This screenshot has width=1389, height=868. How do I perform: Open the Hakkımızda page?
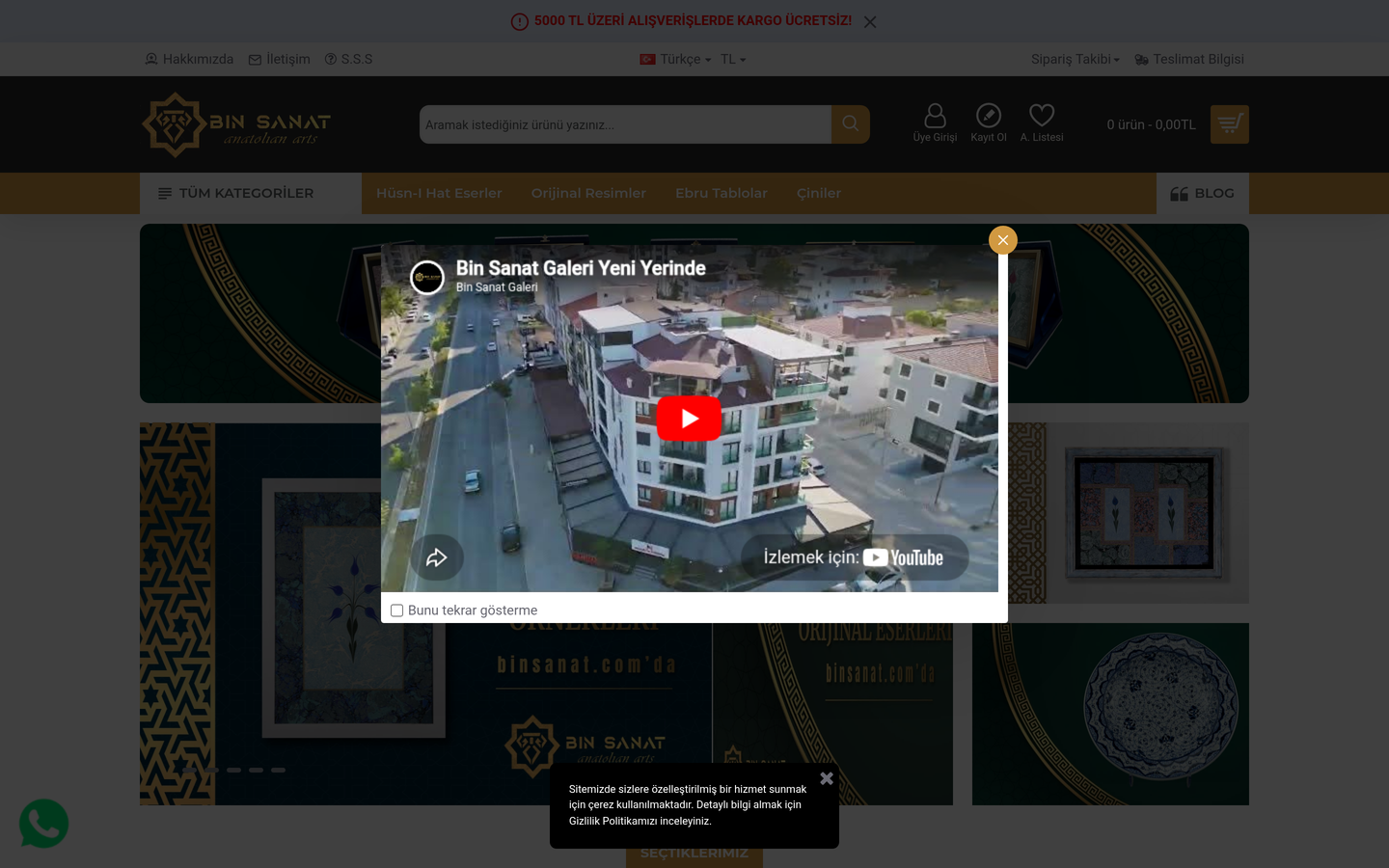tap(189, 59)
